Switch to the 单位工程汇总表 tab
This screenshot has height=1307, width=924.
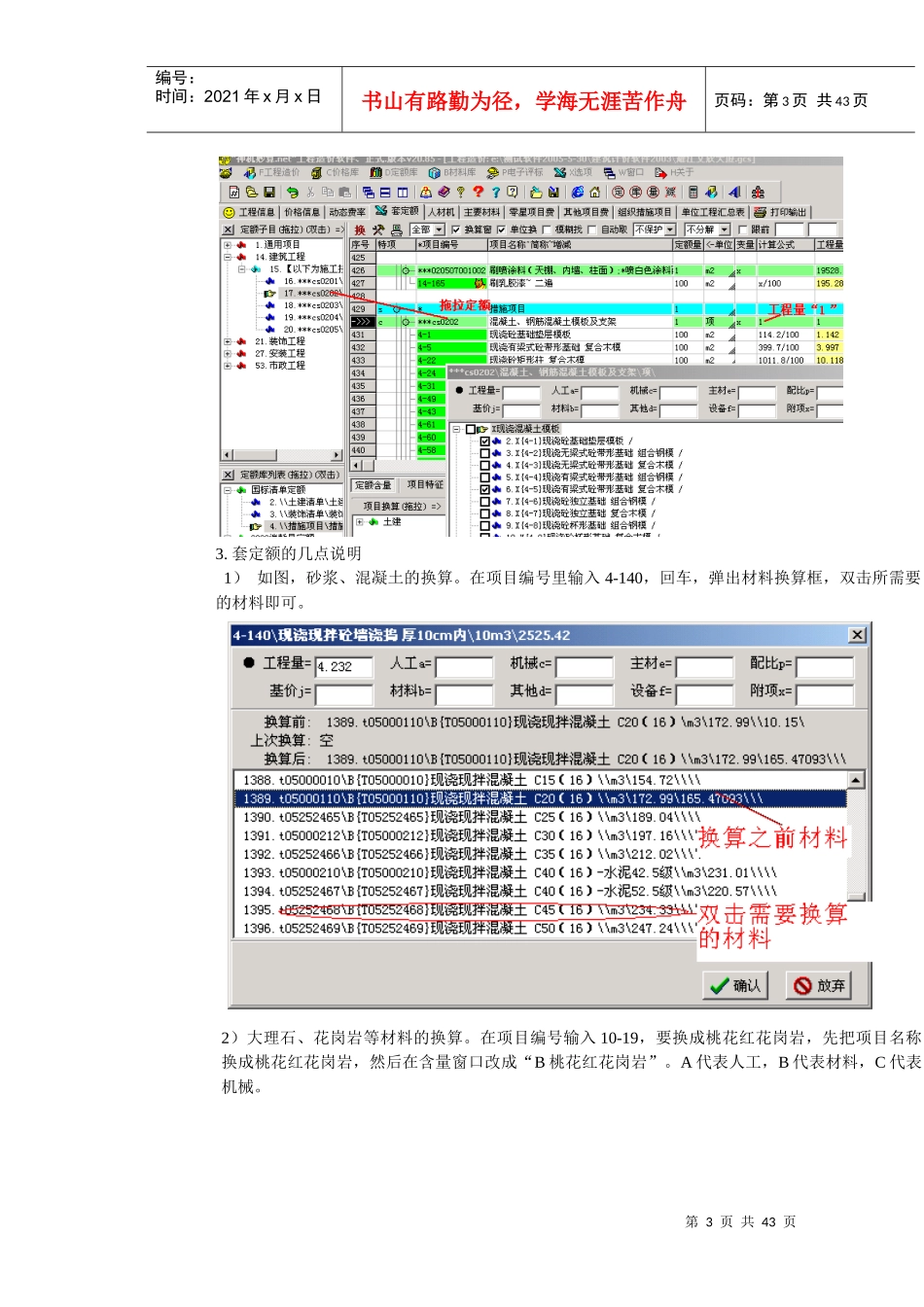712,212
